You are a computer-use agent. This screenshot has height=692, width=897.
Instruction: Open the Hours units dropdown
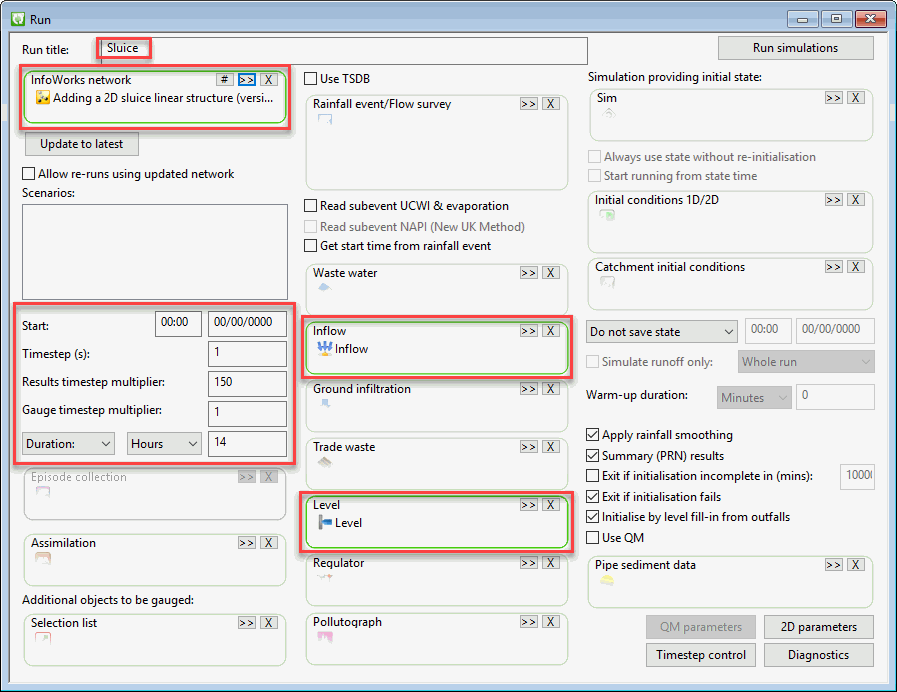[164, 444]
